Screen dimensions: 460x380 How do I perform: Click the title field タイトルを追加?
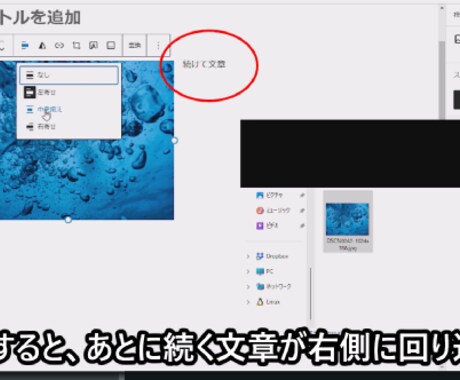point(40,17)
